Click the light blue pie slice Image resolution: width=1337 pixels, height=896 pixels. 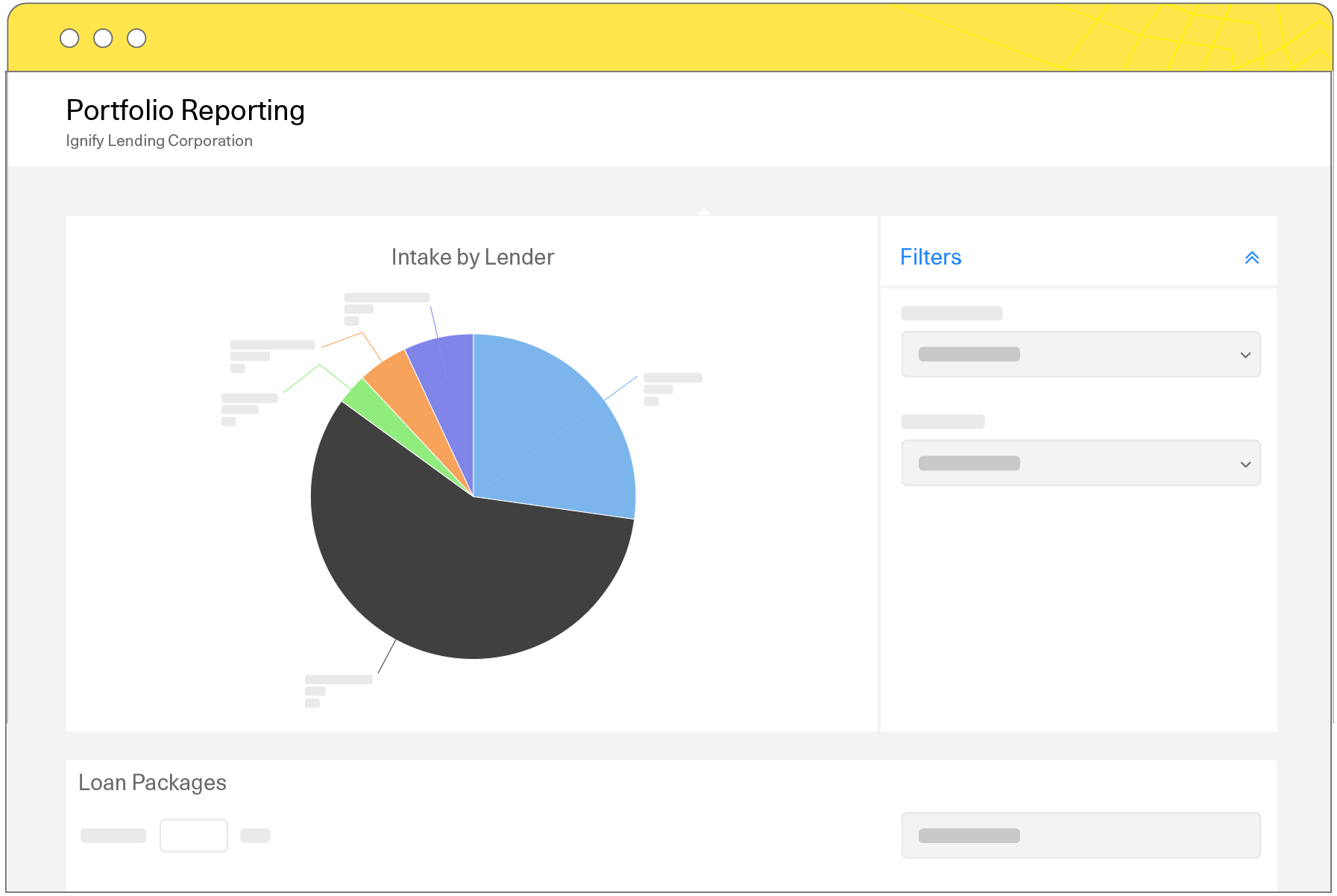[x=552, y=432]
